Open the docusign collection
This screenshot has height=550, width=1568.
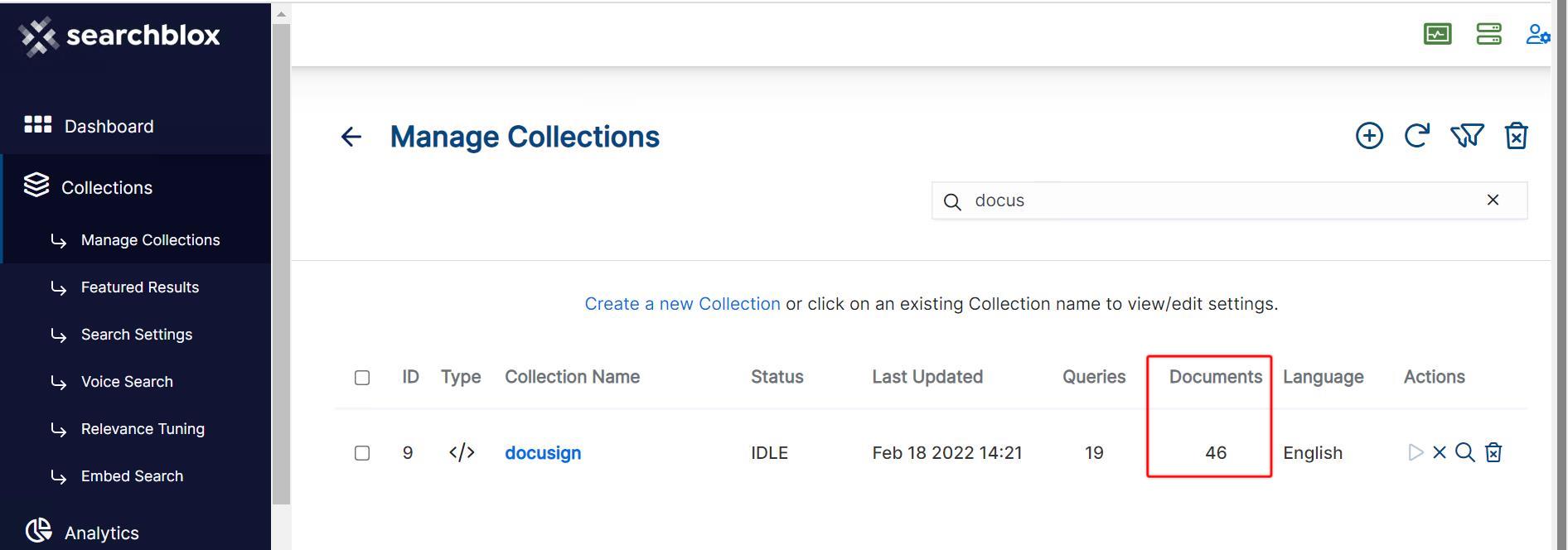543,453
